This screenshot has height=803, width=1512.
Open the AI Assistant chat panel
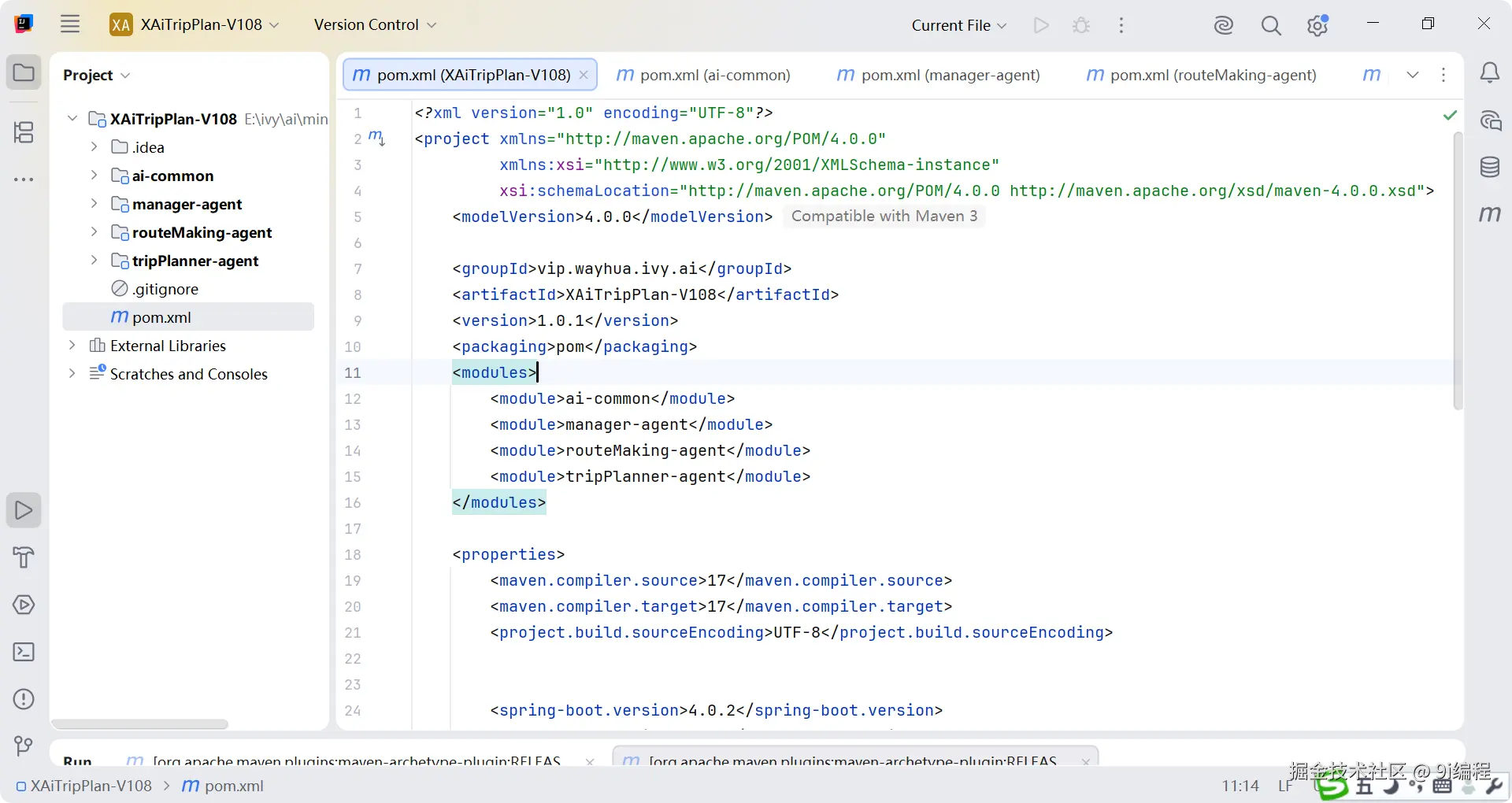tap(1489, 120)
